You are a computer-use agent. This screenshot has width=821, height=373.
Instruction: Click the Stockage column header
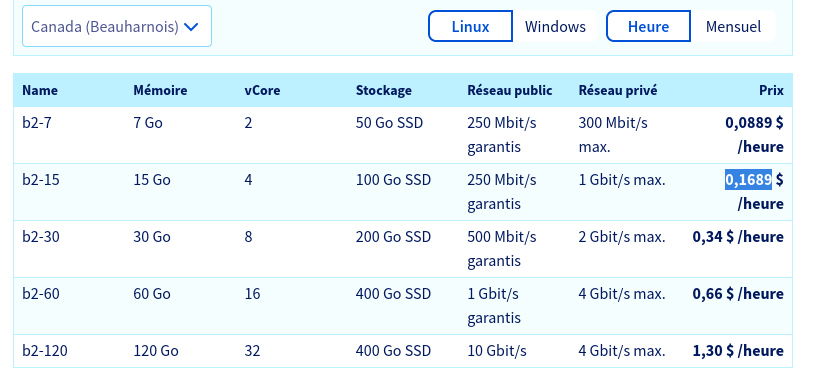384,91
